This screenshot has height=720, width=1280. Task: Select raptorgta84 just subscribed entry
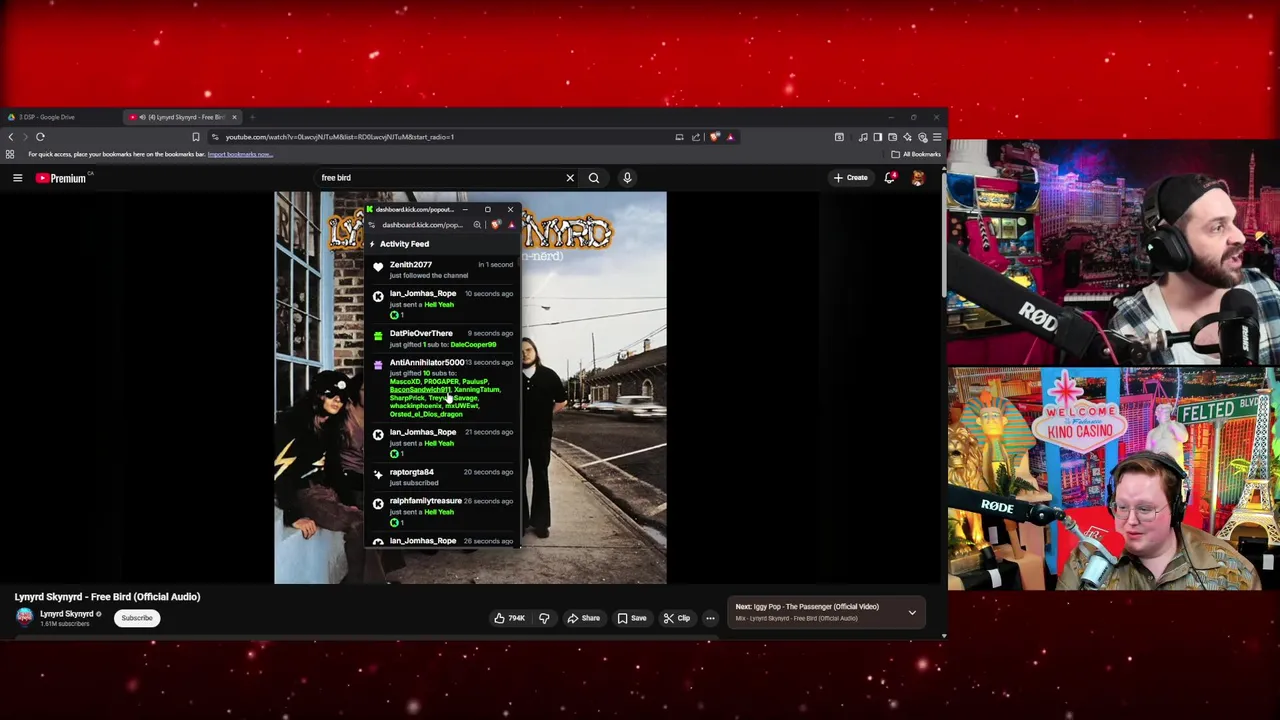coord(443,477)
